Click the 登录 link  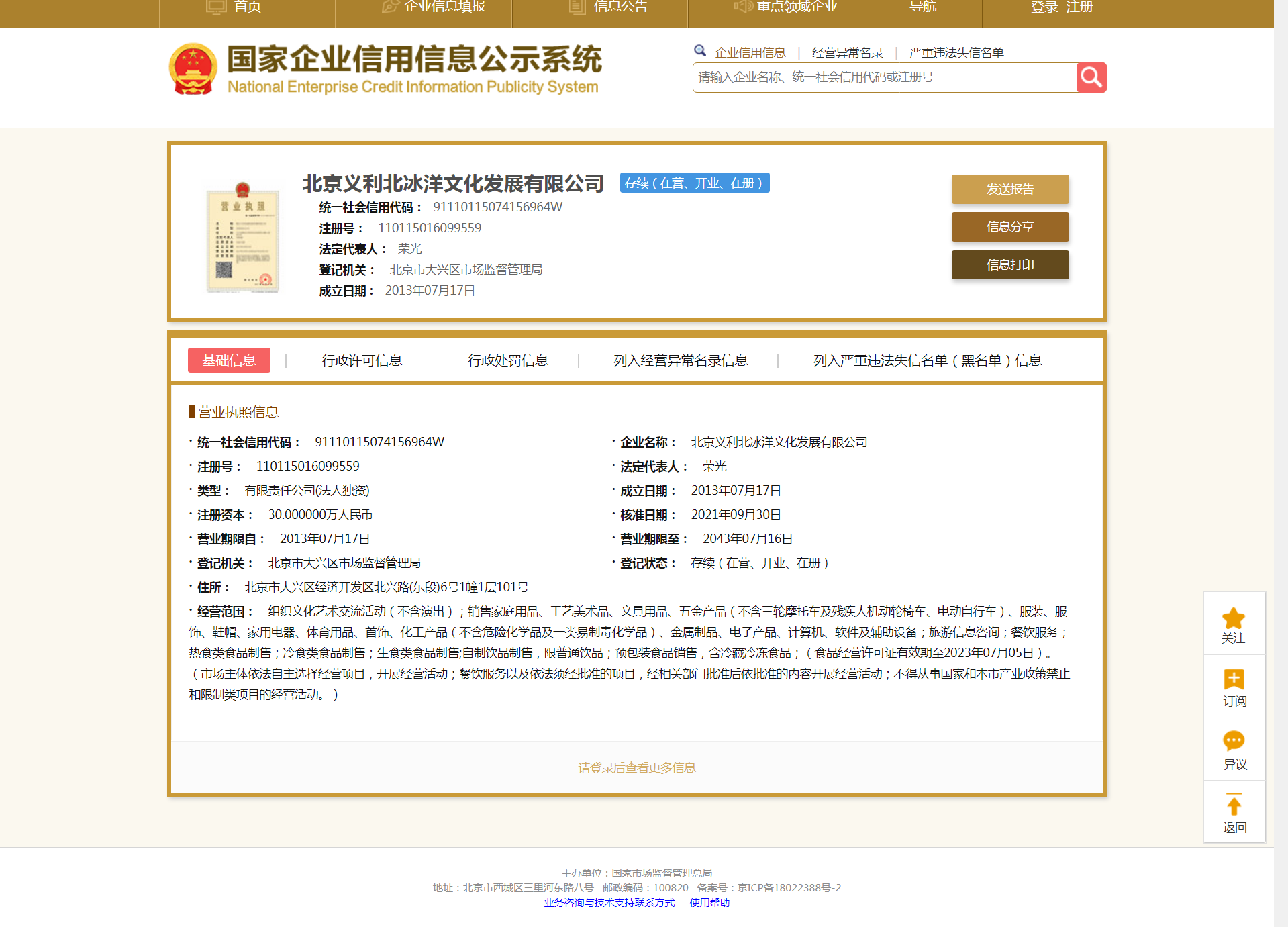[1044, 7]
